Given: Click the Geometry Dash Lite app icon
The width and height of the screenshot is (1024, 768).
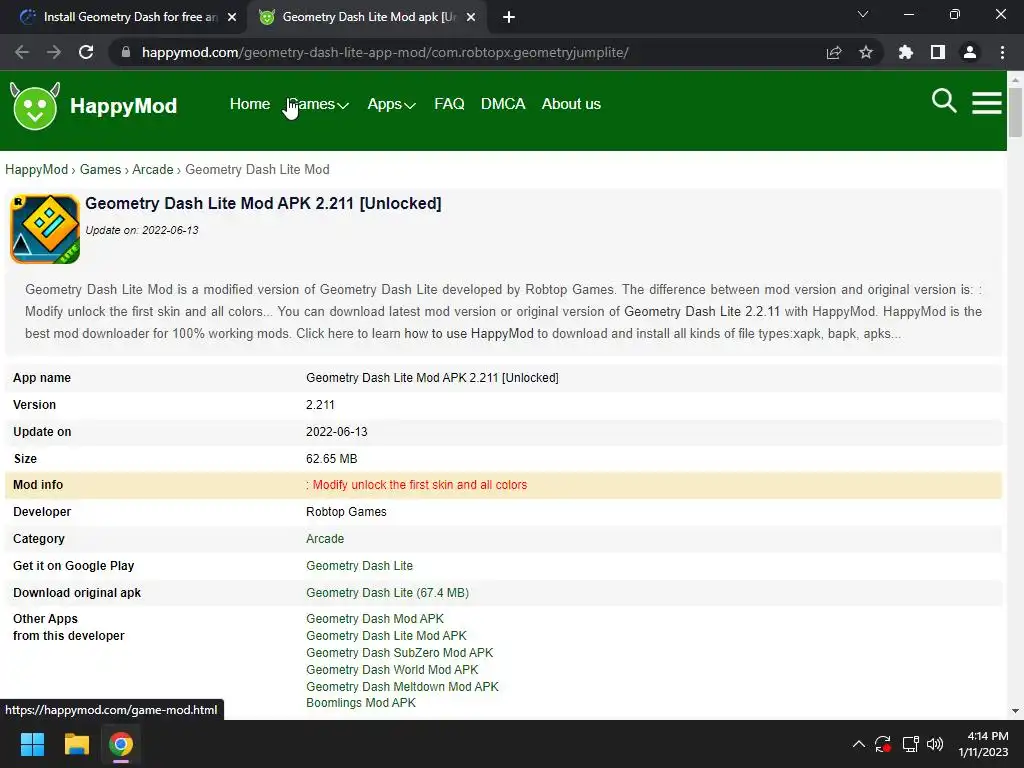Looking at the screenshot, I should (45, 229).
